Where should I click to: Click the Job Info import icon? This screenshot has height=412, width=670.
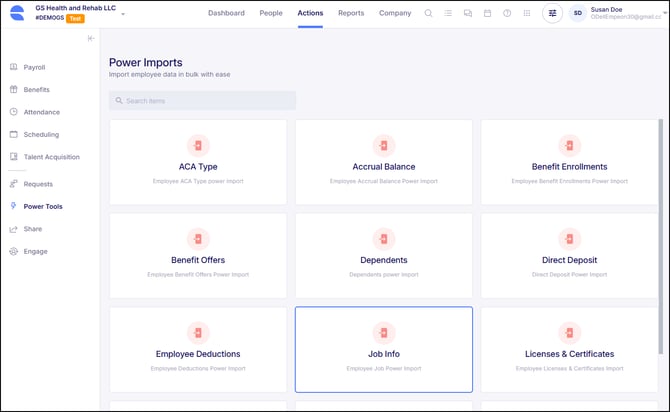click(384, 333)
